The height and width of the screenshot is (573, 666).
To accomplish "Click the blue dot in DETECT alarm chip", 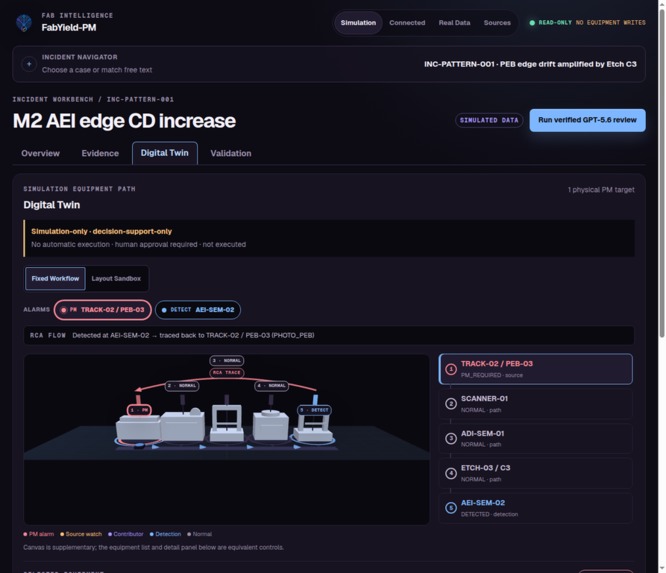I will click(164, 310).
